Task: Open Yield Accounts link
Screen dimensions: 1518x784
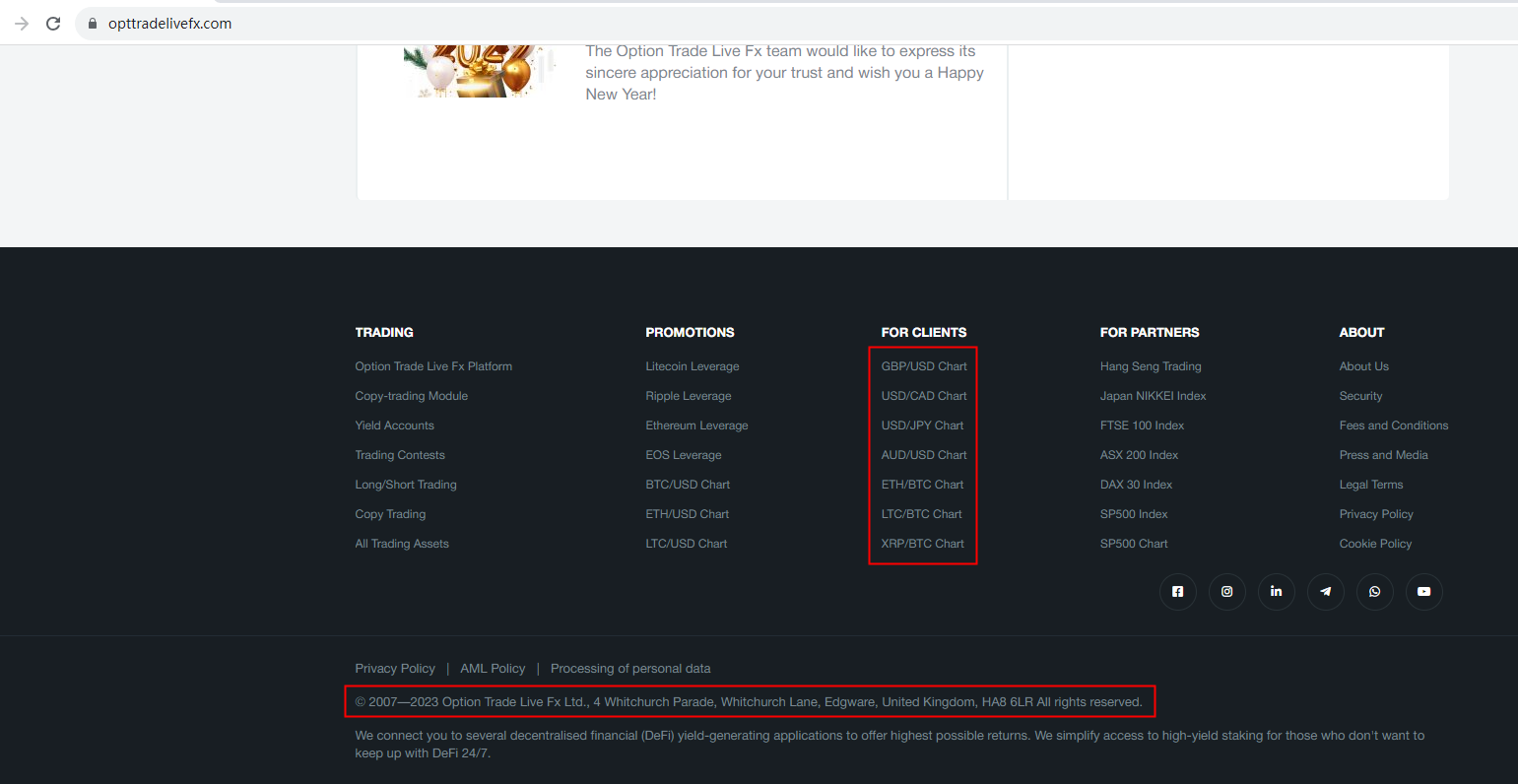Action: tap(394, 425)
